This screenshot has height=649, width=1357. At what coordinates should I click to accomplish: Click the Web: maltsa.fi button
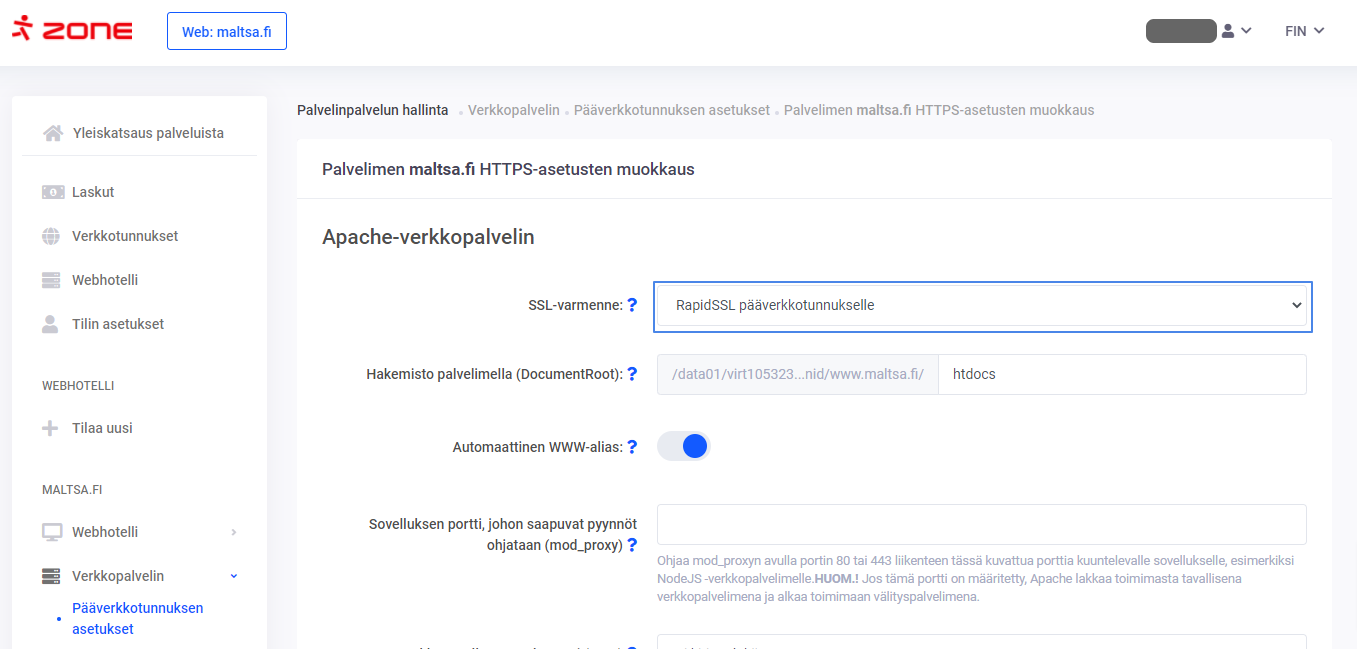point(227,31)
